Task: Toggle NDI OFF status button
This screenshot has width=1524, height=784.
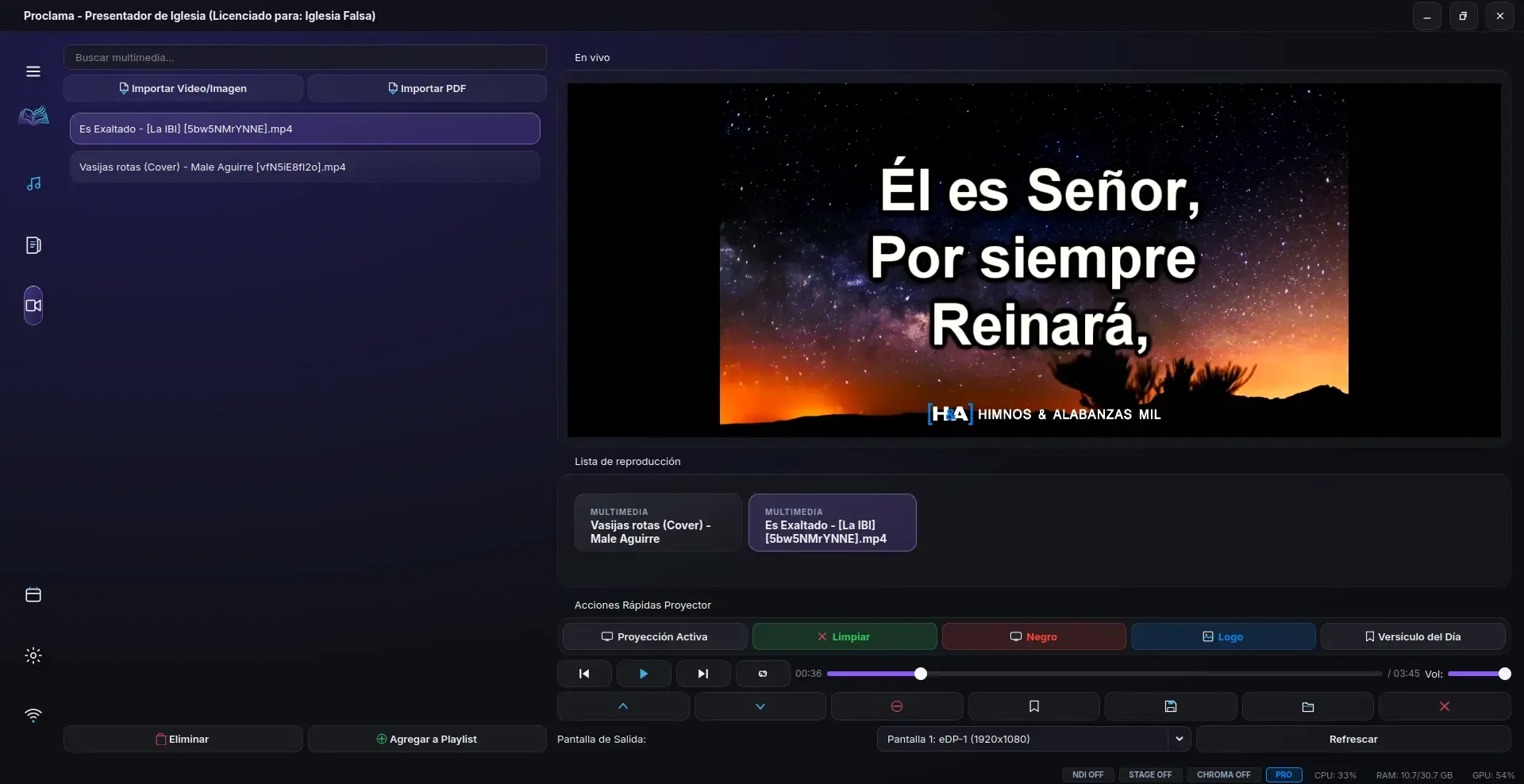Action: (x=1088, y=774)
